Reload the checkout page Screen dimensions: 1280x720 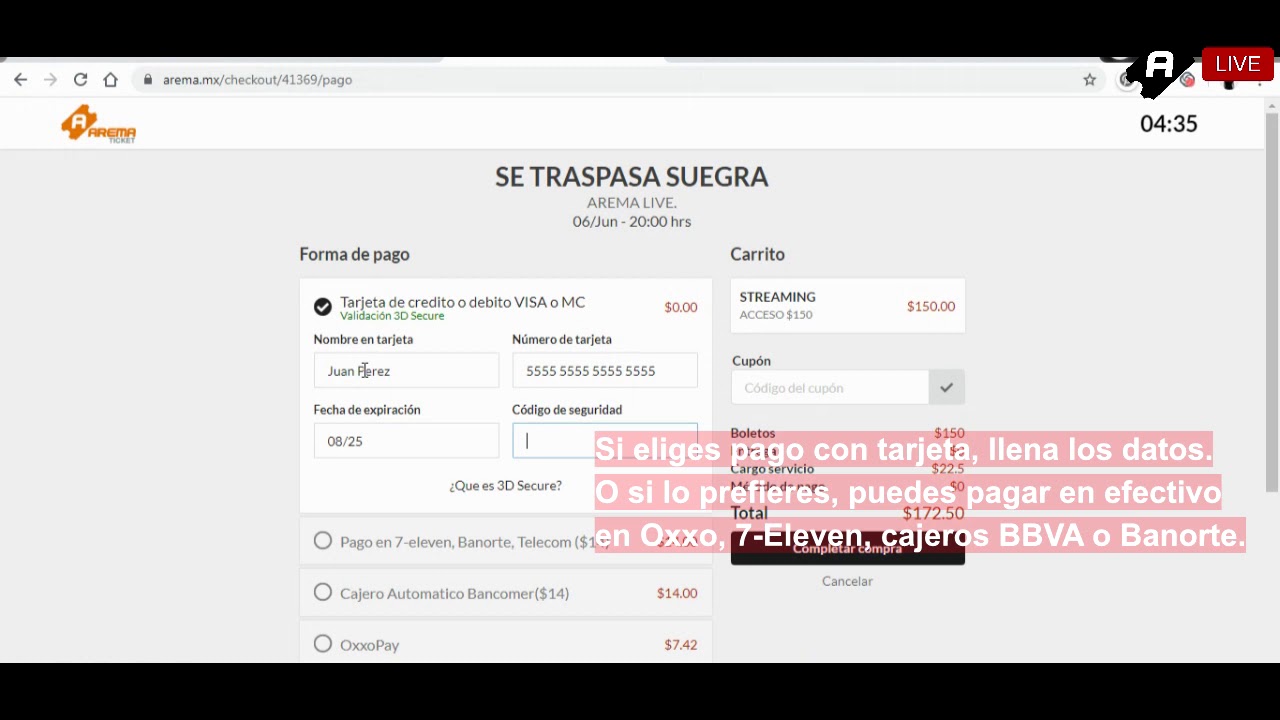[80, 80]
